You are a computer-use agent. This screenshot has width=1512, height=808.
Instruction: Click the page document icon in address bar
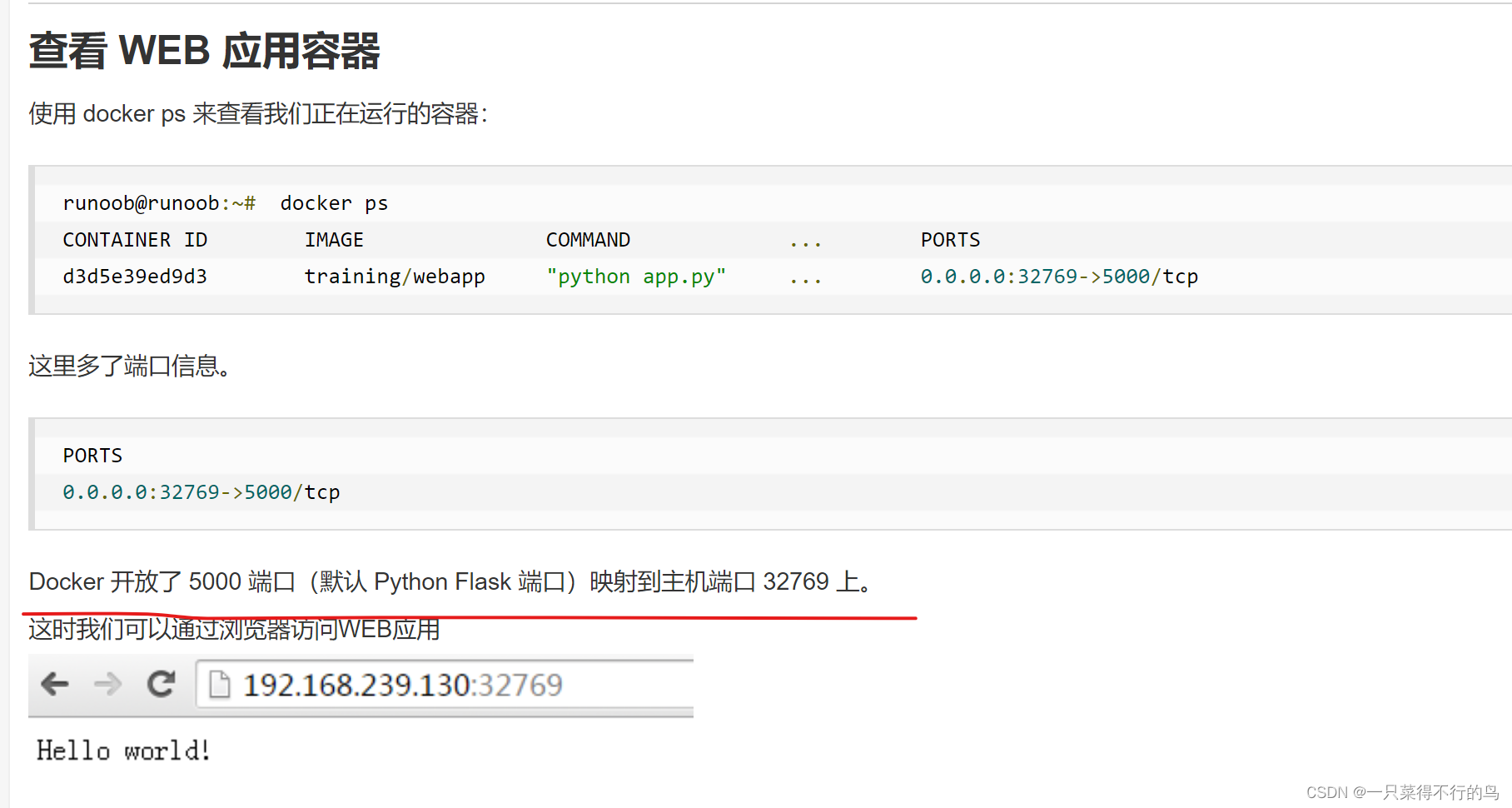coord(219,685)
